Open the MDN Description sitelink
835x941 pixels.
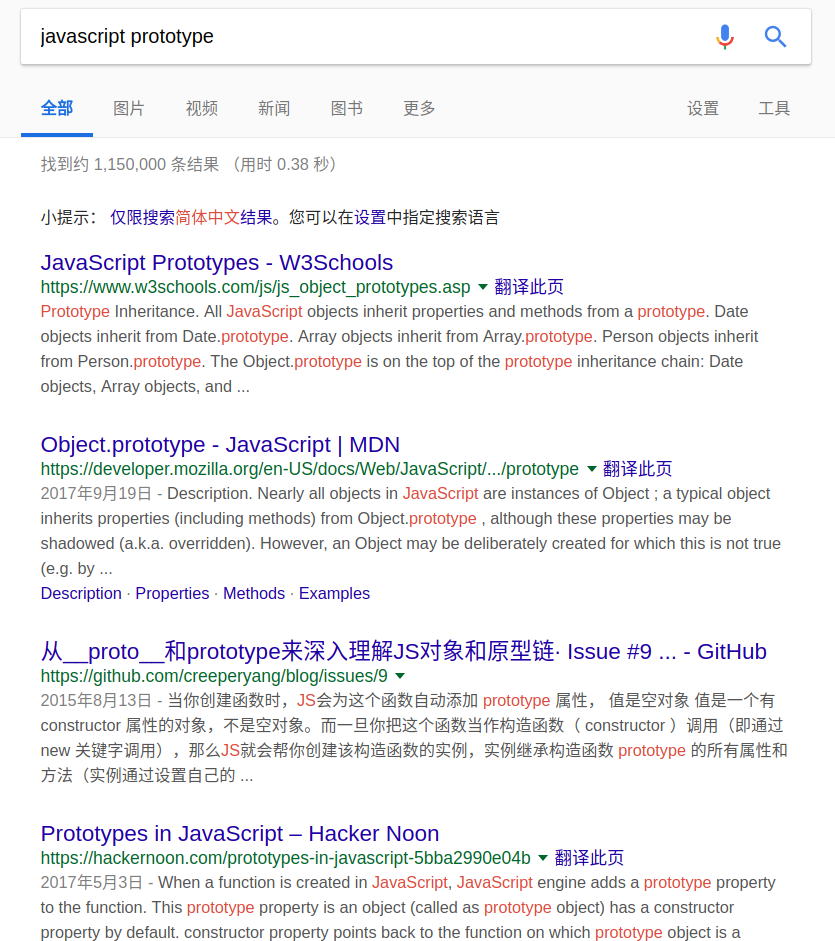point(81,594)
